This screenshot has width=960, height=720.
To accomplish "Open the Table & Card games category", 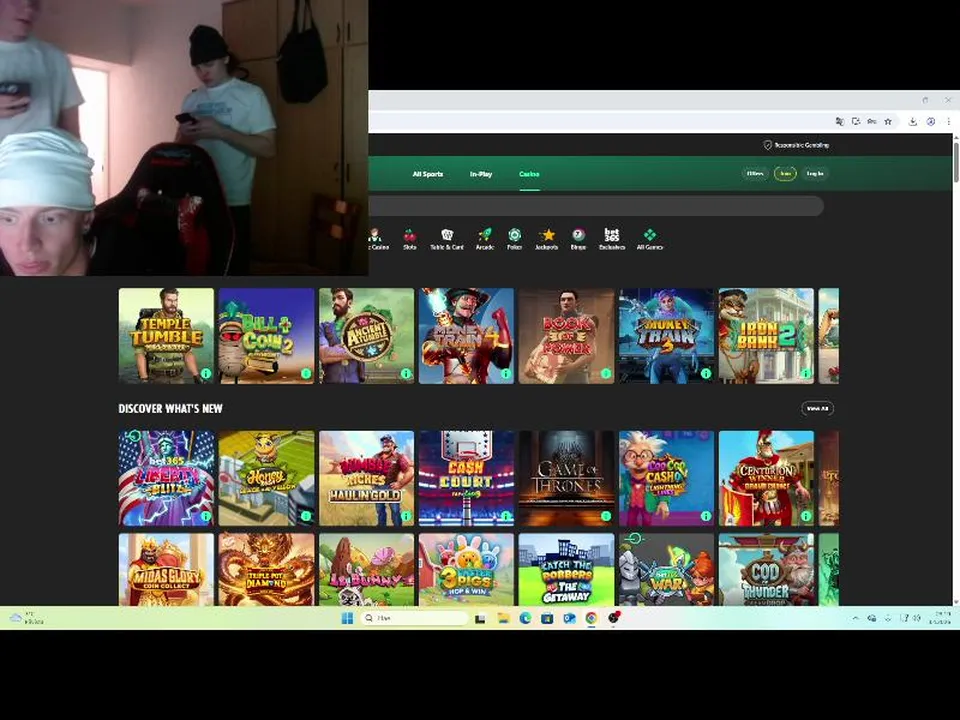I will (x=446, y=239).
